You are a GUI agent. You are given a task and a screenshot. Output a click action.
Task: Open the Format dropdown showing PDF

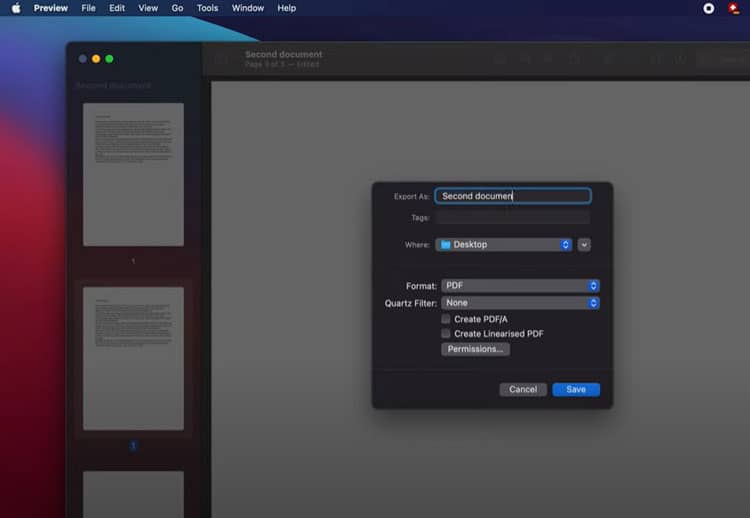click(520, 286)
